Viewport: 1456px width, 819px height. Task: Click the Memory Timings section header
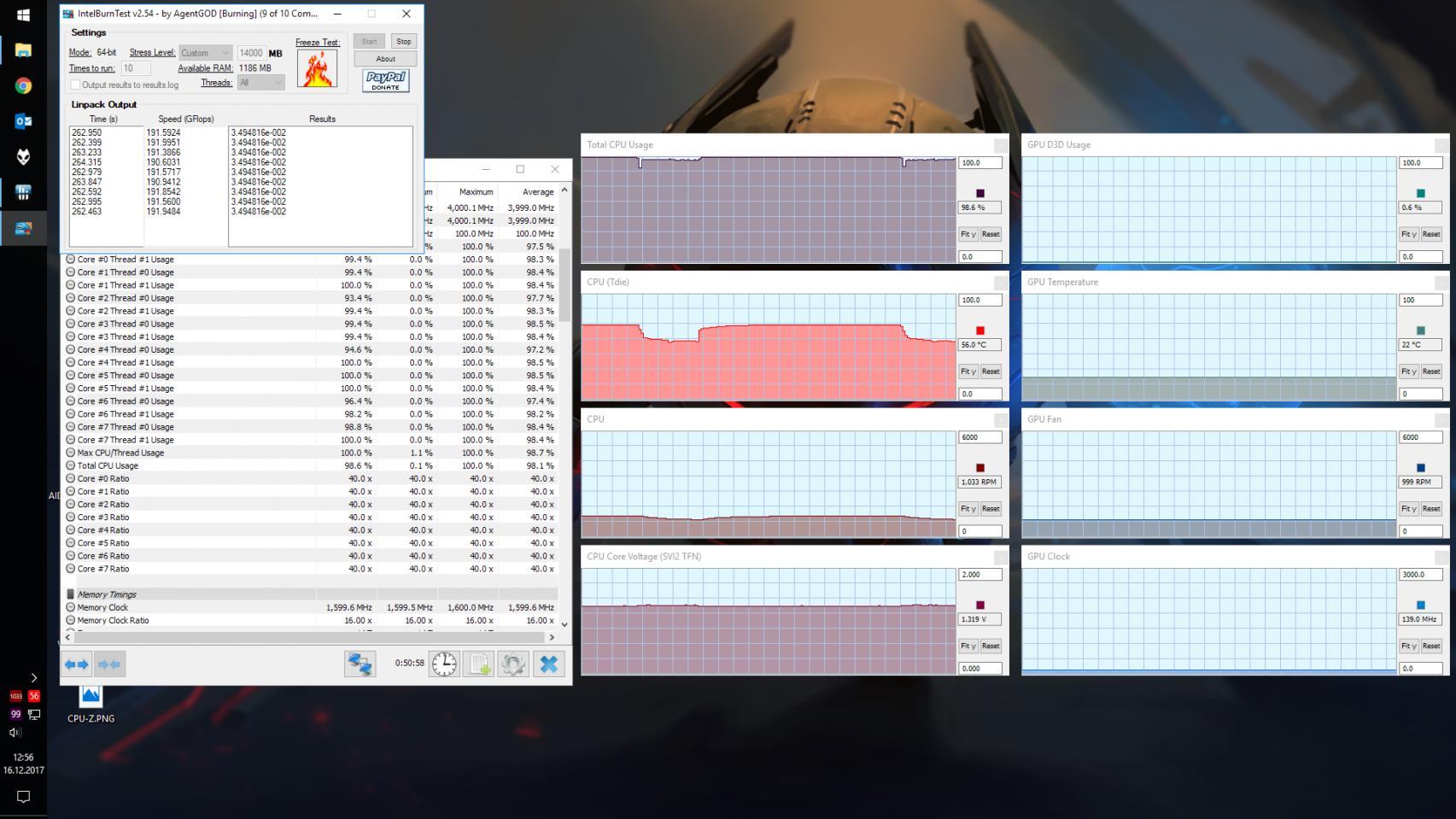[311, 594]
